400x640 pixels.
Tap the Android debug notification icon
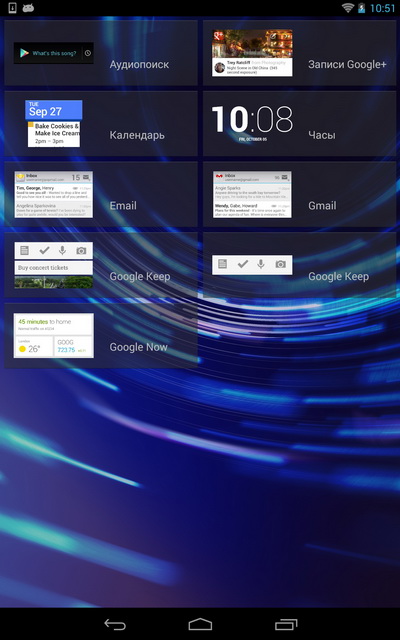tap(28, 8)
